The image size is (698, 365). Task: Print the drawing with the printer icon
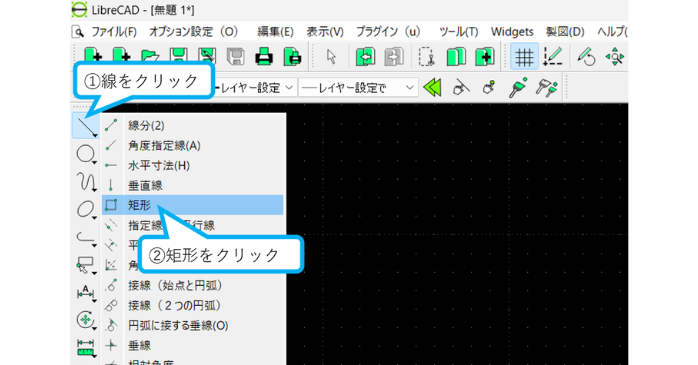click(x=264, y=57)
